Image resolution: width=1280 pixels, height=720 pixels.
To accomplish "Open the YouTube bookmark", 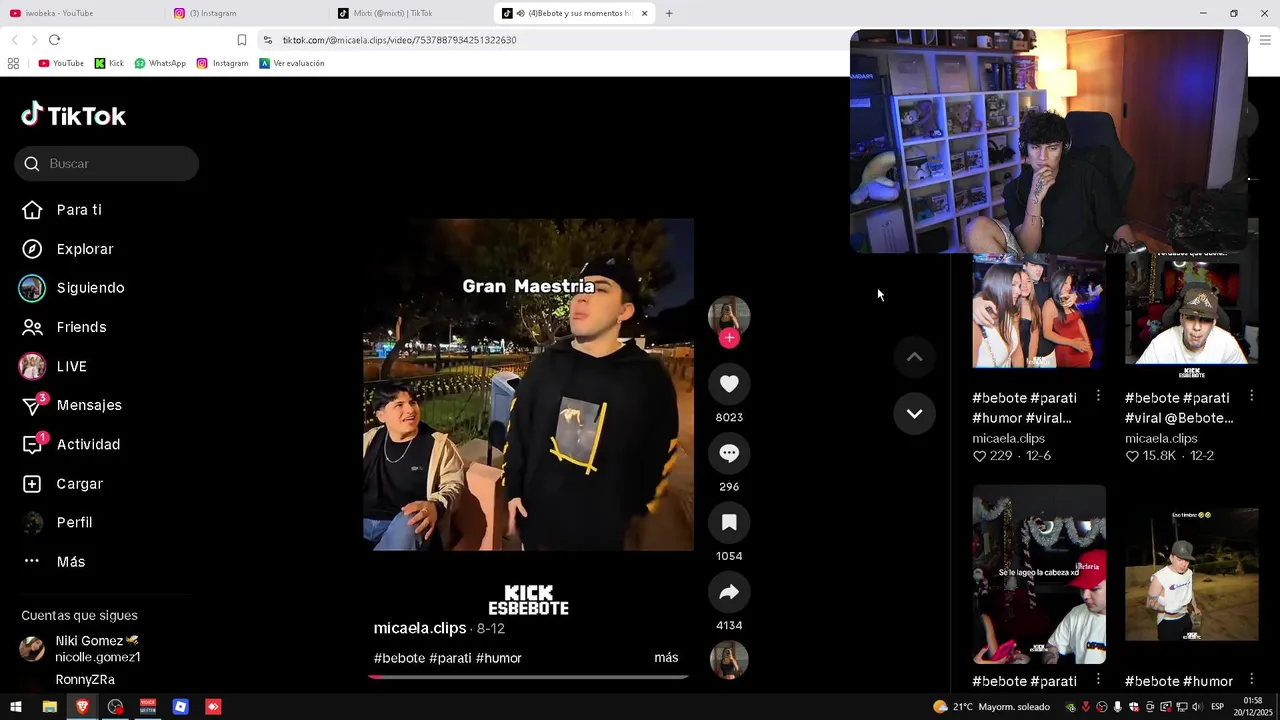I will (61, 63).
